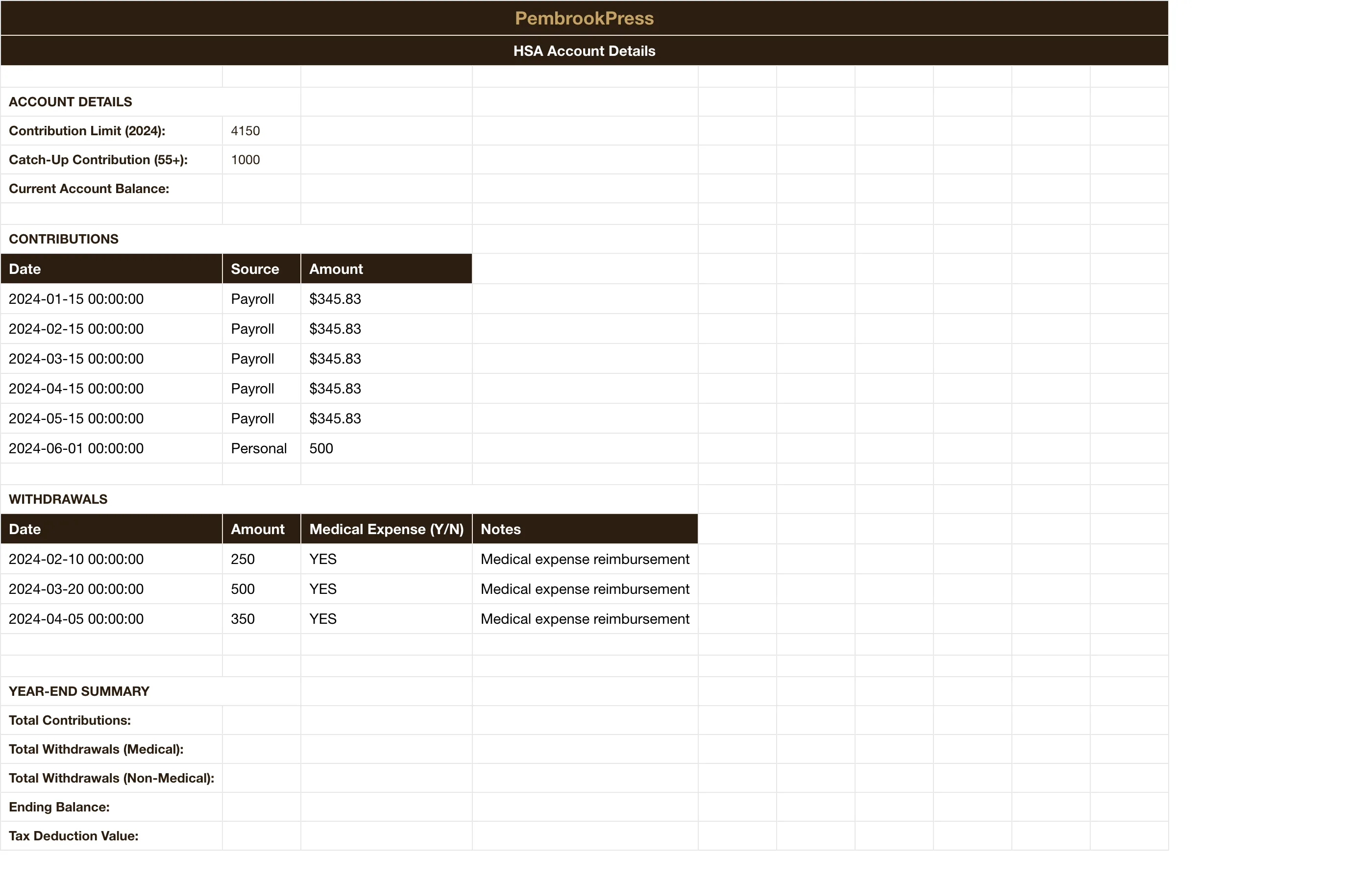Screen dimensions: 1372x882
Task: Select the Notes column header
Action: pyautogui.click(x=585, y=529)
